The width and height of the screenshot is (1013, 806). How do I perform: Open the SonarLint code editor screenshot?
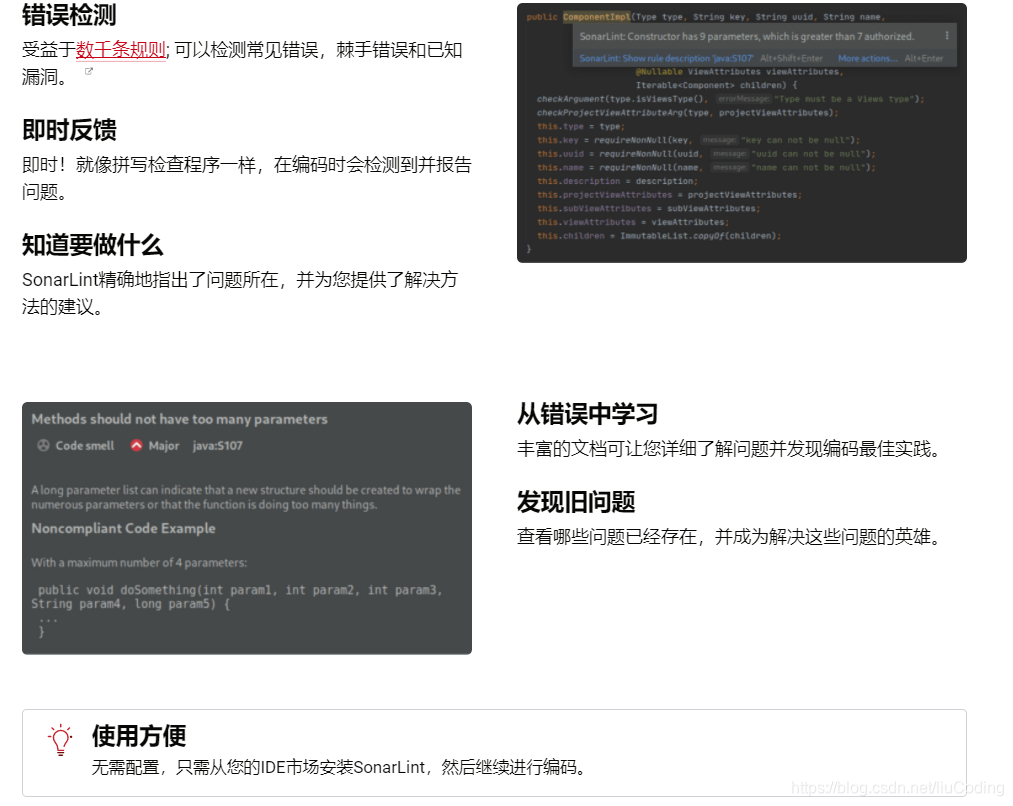tap(742, 133)
